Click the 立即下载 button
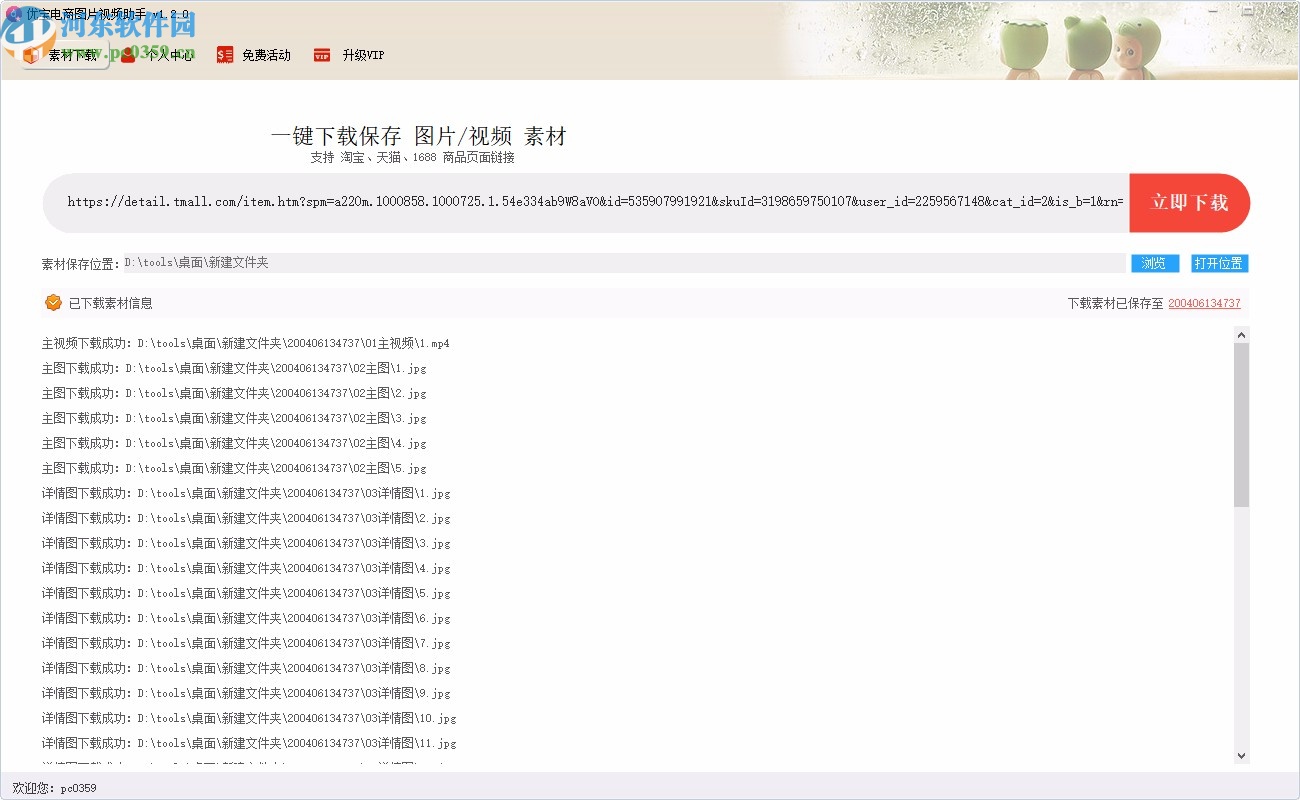This screenshot has height=800, width=1300. [x=1189, y=203]
